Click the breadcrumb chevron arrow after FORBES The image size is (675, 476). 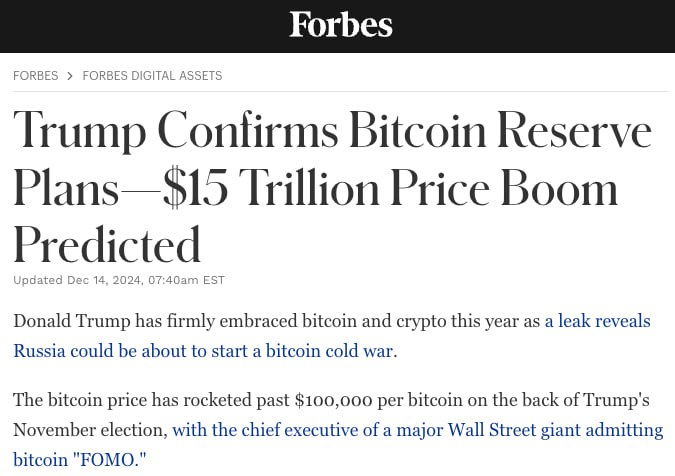coord(70,76)
